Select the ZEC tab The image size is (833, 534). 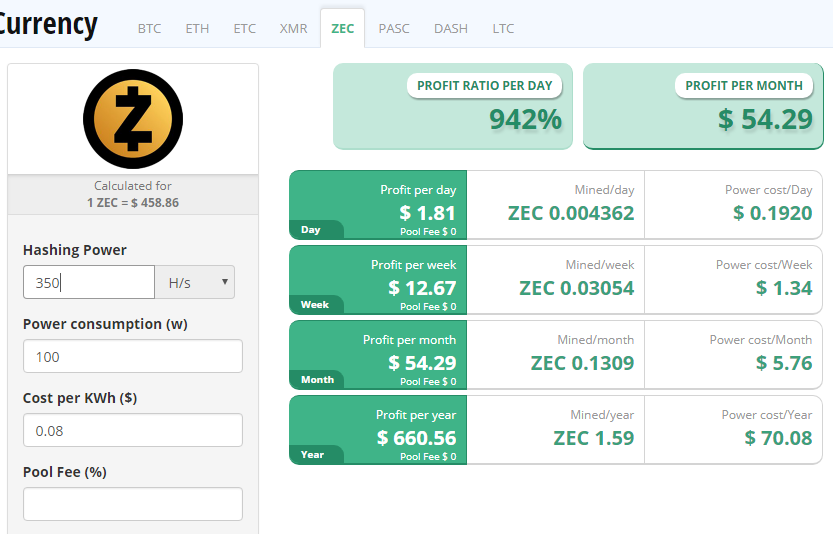tap(343, 28)
